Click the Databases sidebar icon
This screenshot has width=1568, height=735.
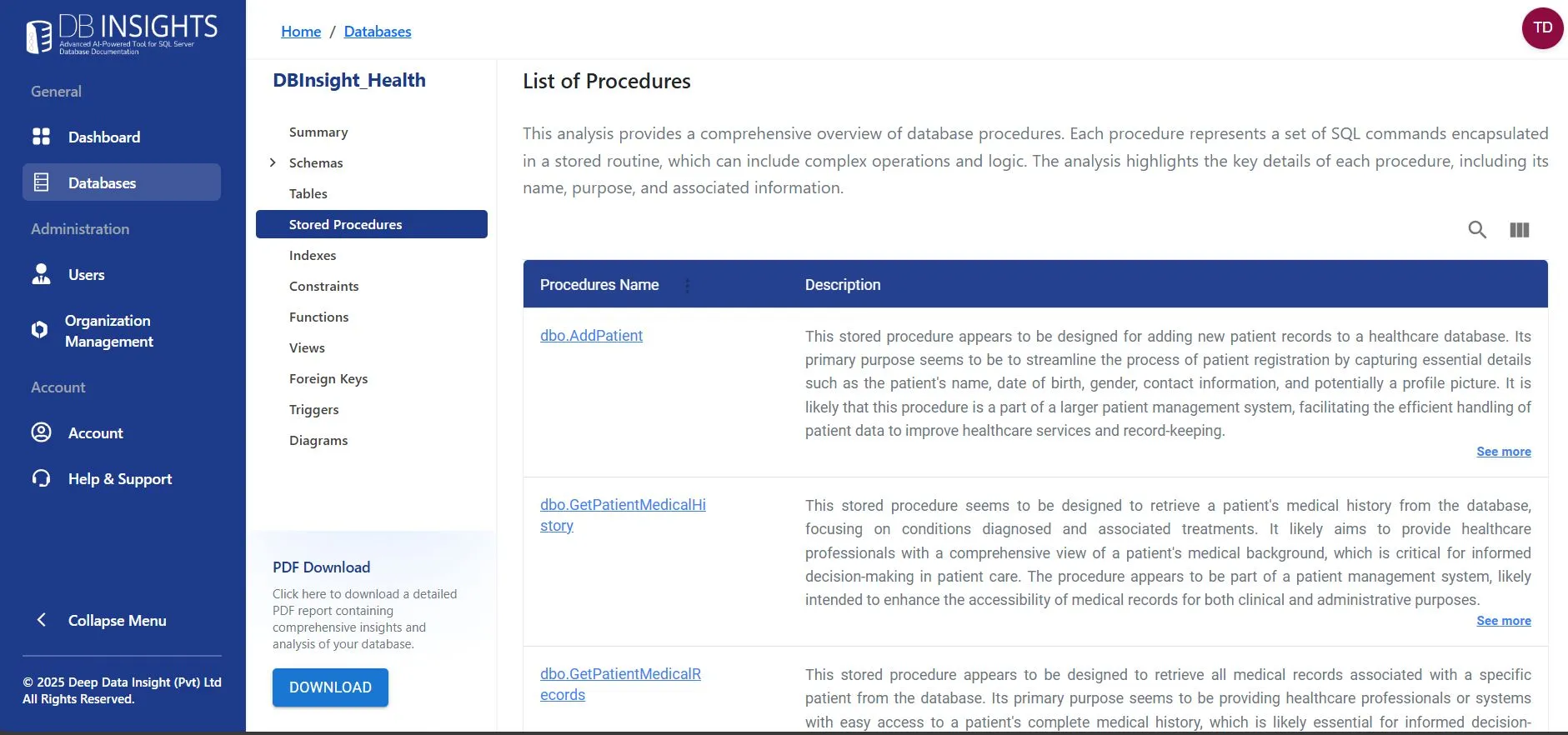coord(41,182)
